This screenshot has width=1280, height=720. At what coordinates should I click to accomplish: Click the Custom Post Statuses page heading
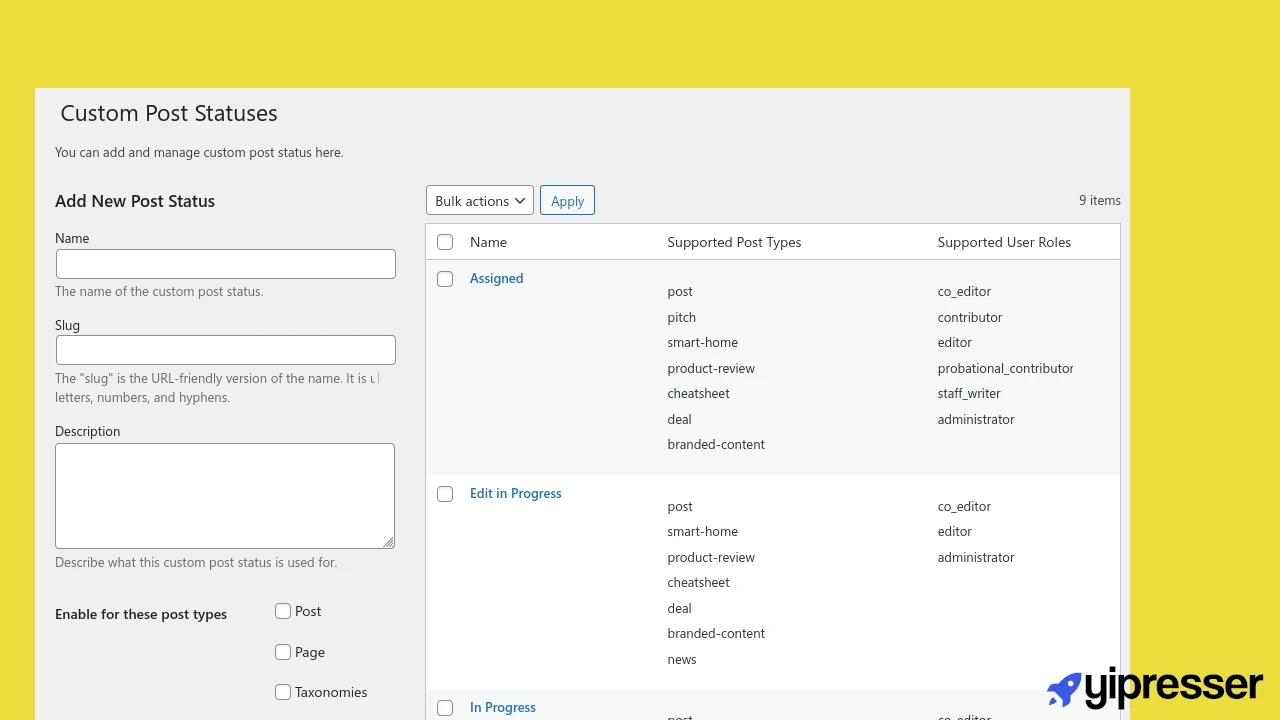168,113
